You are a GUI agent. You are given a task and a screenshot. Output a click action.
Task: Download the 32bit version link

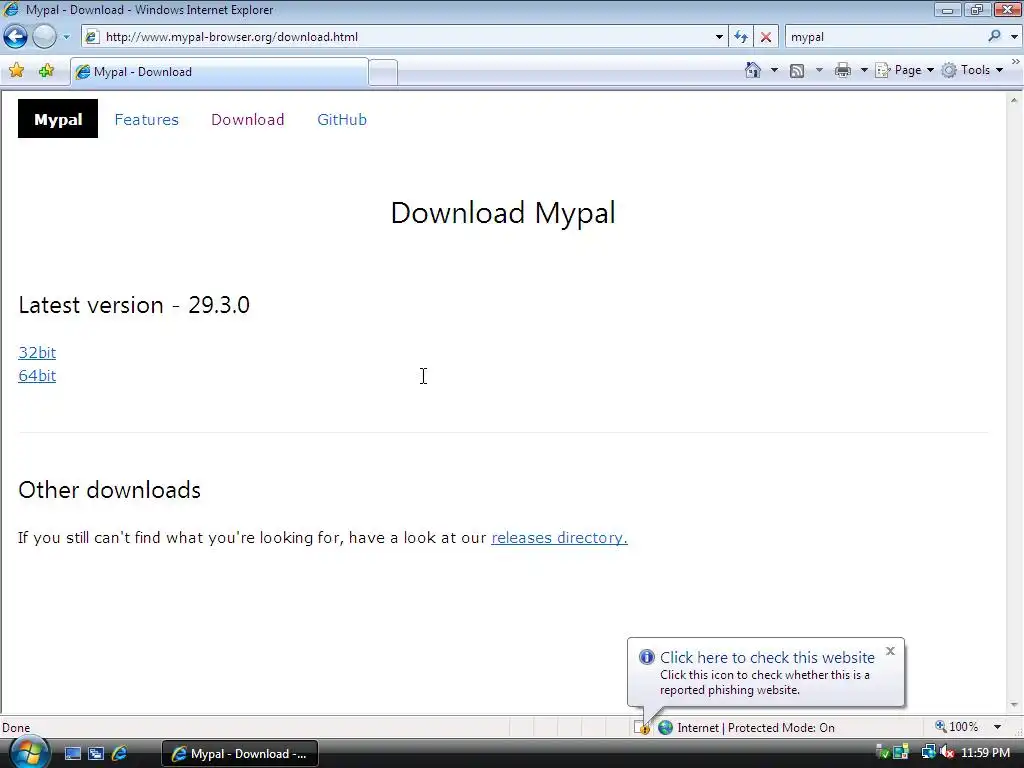point(37,353)
